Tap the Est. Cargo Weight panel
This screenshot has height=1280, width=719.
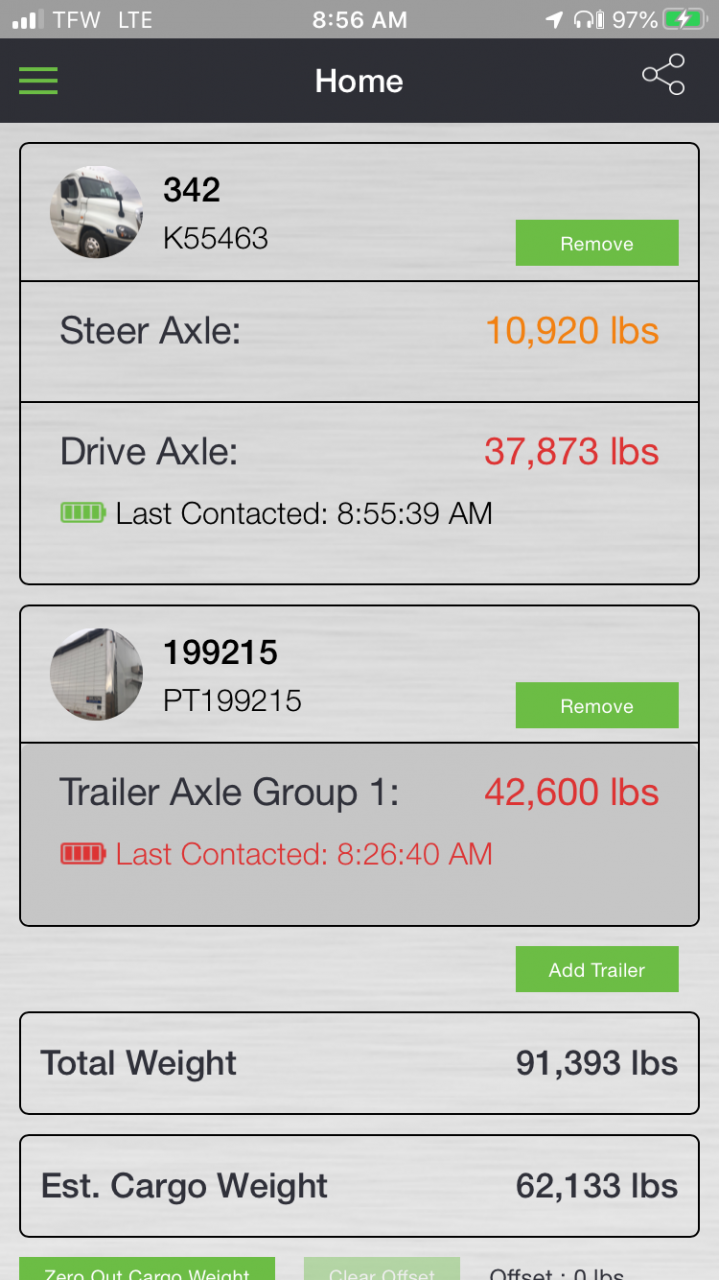(359, 1186)
